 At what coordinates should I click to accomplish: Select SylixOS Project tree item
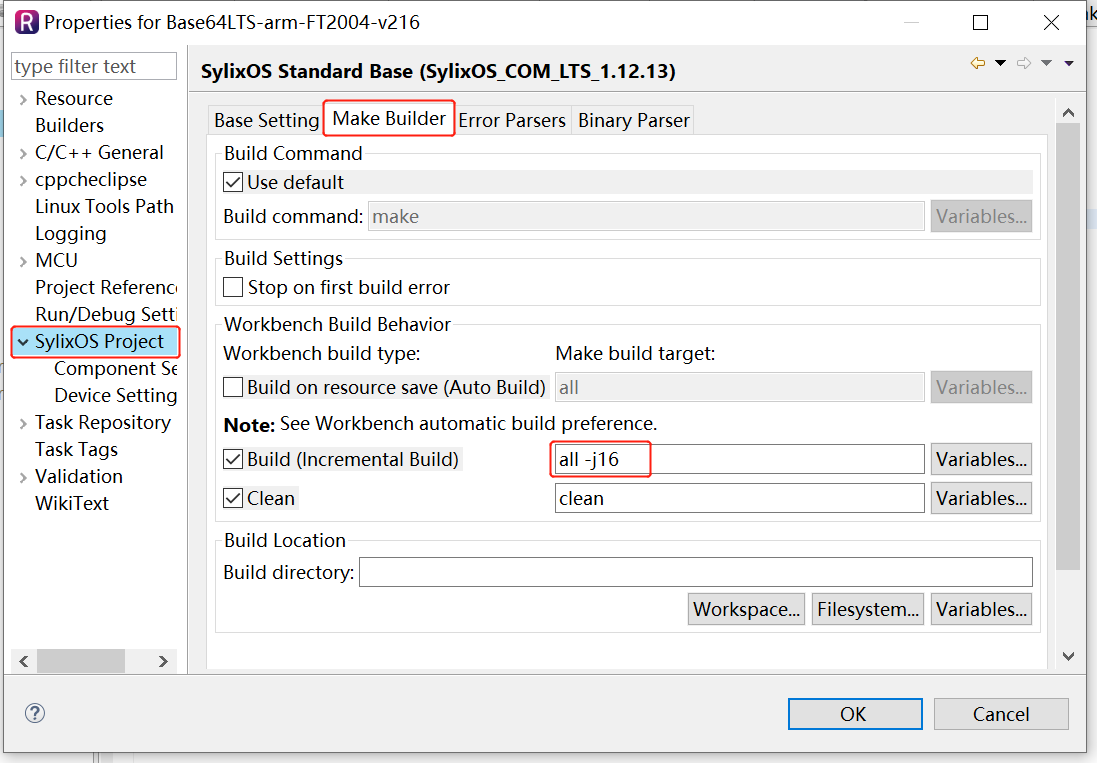(99, 342)
